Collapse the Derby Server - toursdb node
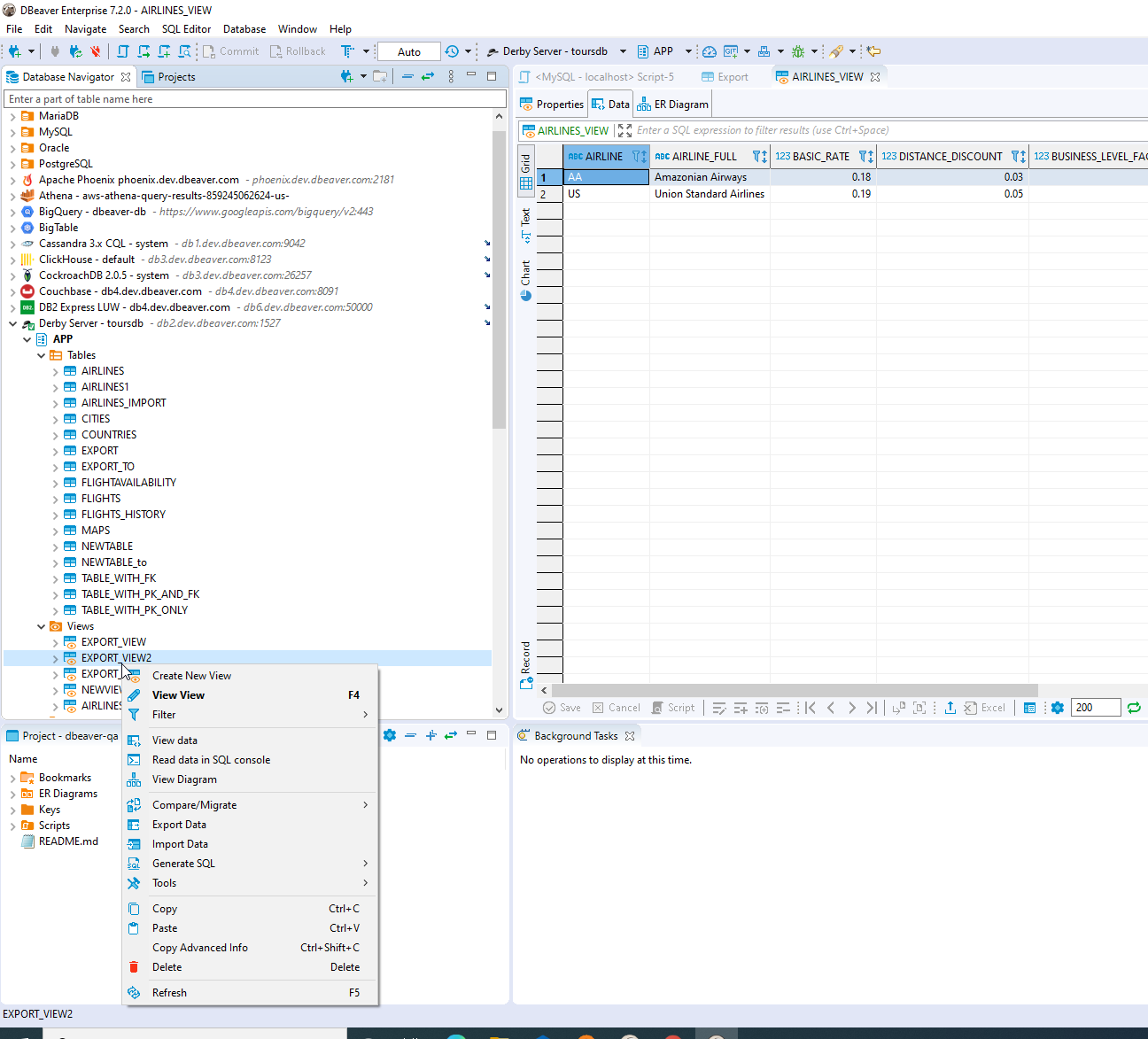1148x1039 pixels. 12,323
